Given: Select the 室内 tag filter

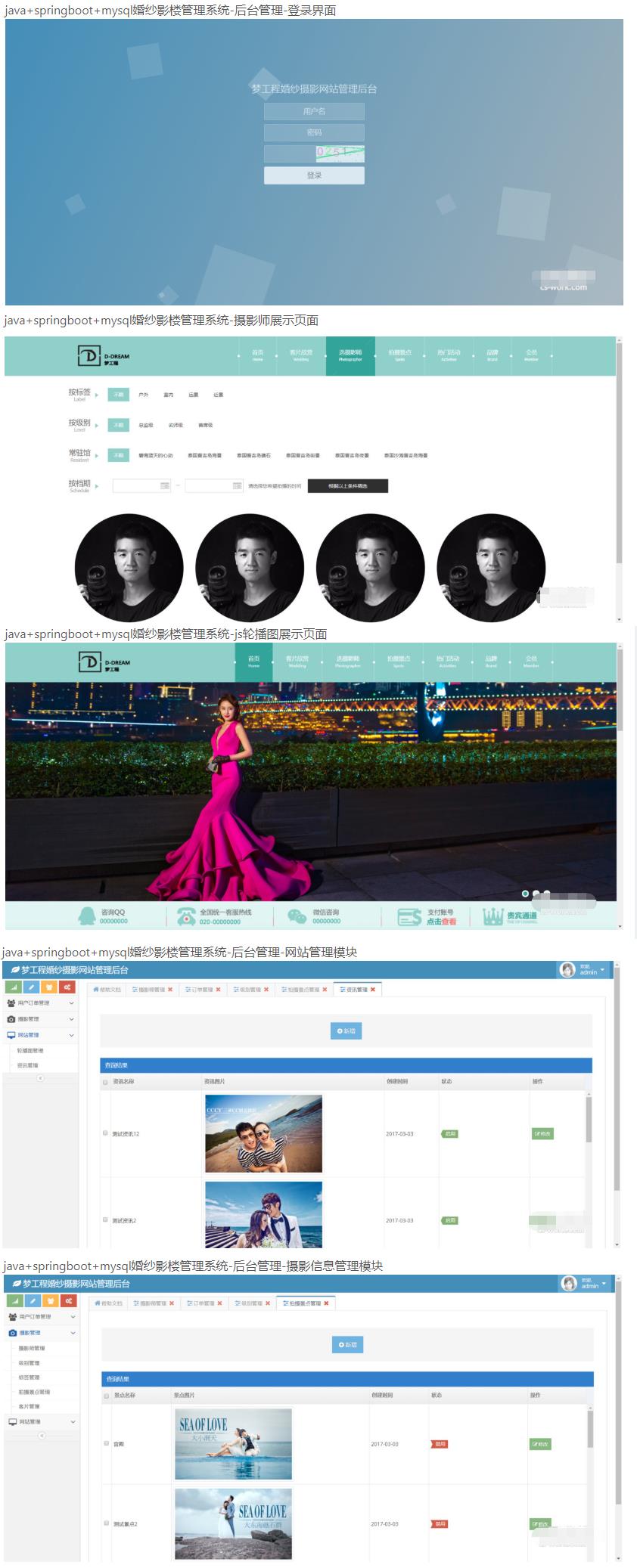Looking at the screenshot, I should click(x=169, y=395).
